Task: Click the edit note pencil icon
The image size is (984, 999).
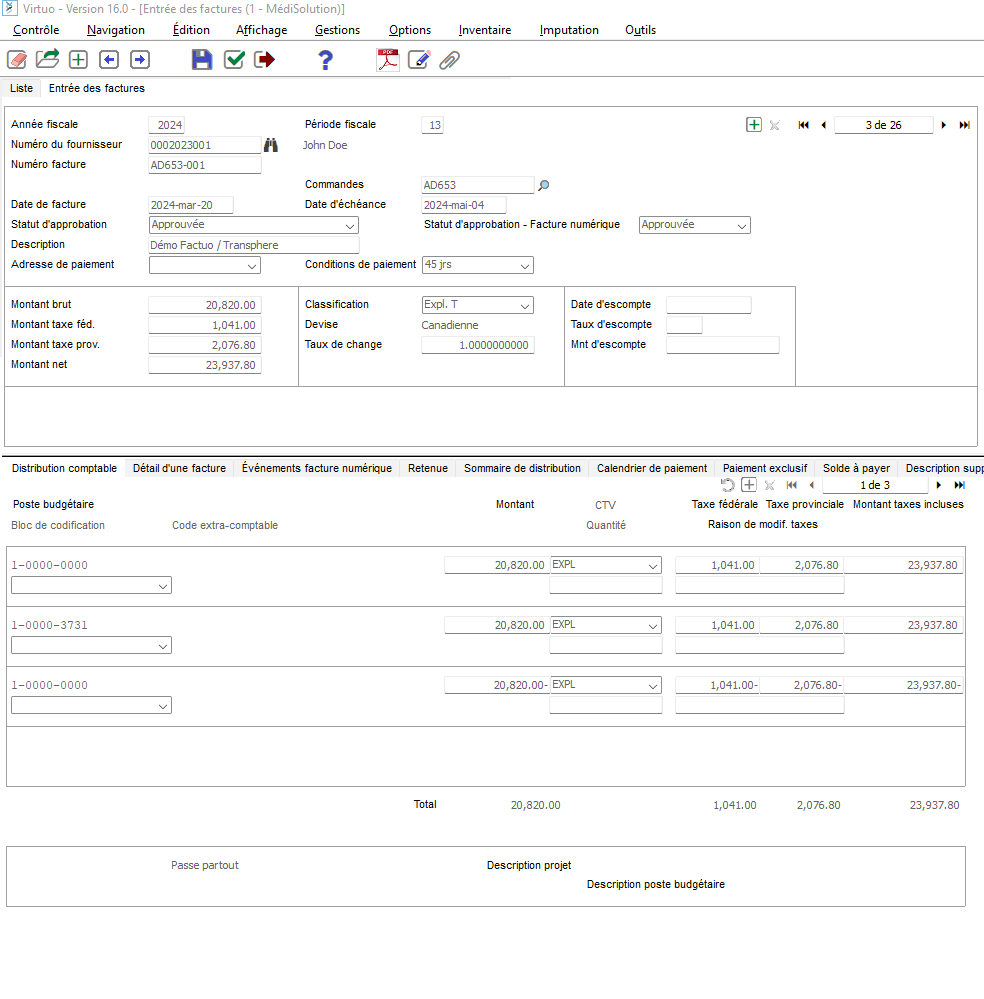Action: click(419, 60)
